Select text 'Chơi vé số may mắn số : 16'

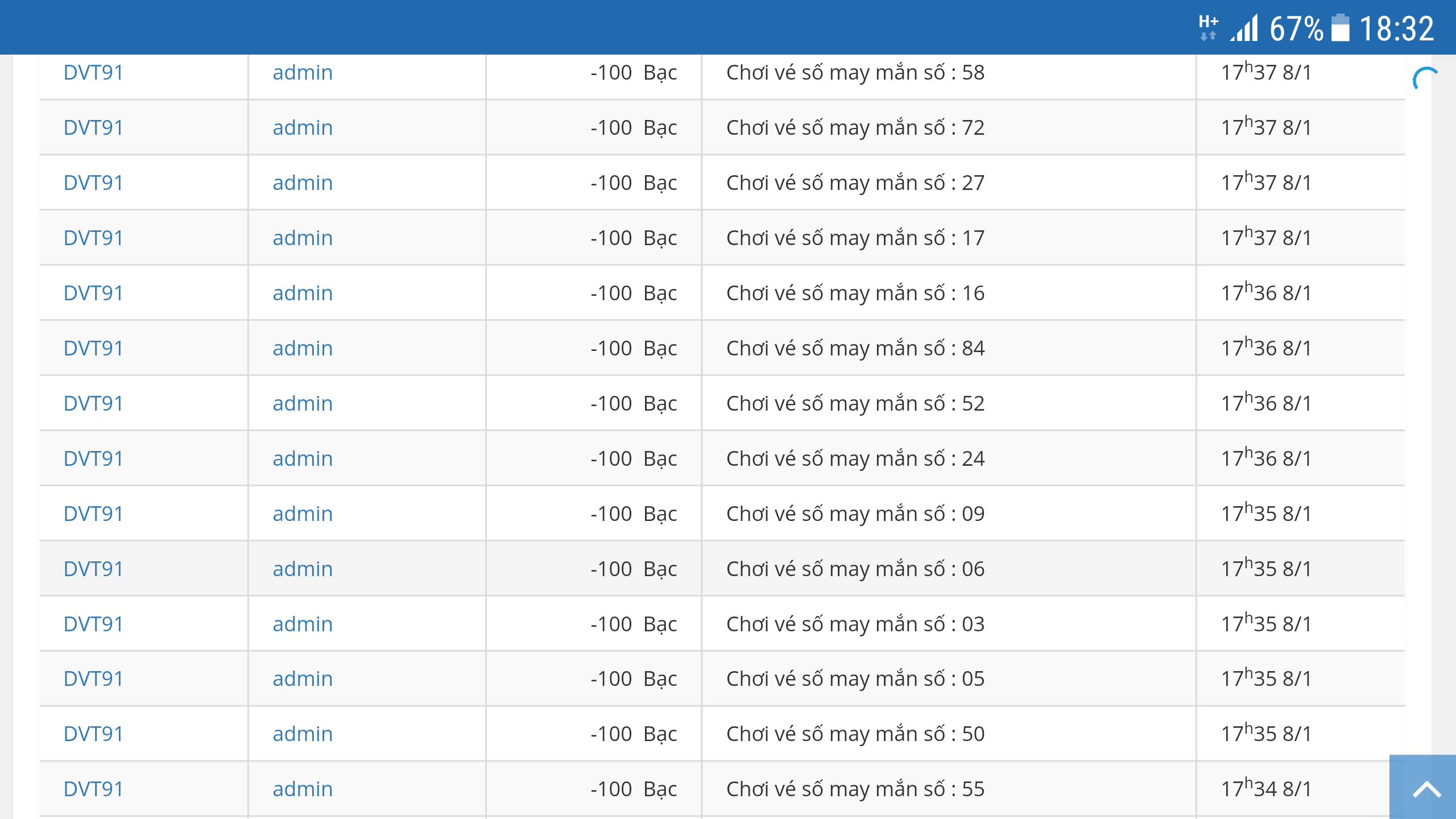click(x=855, y=293)
